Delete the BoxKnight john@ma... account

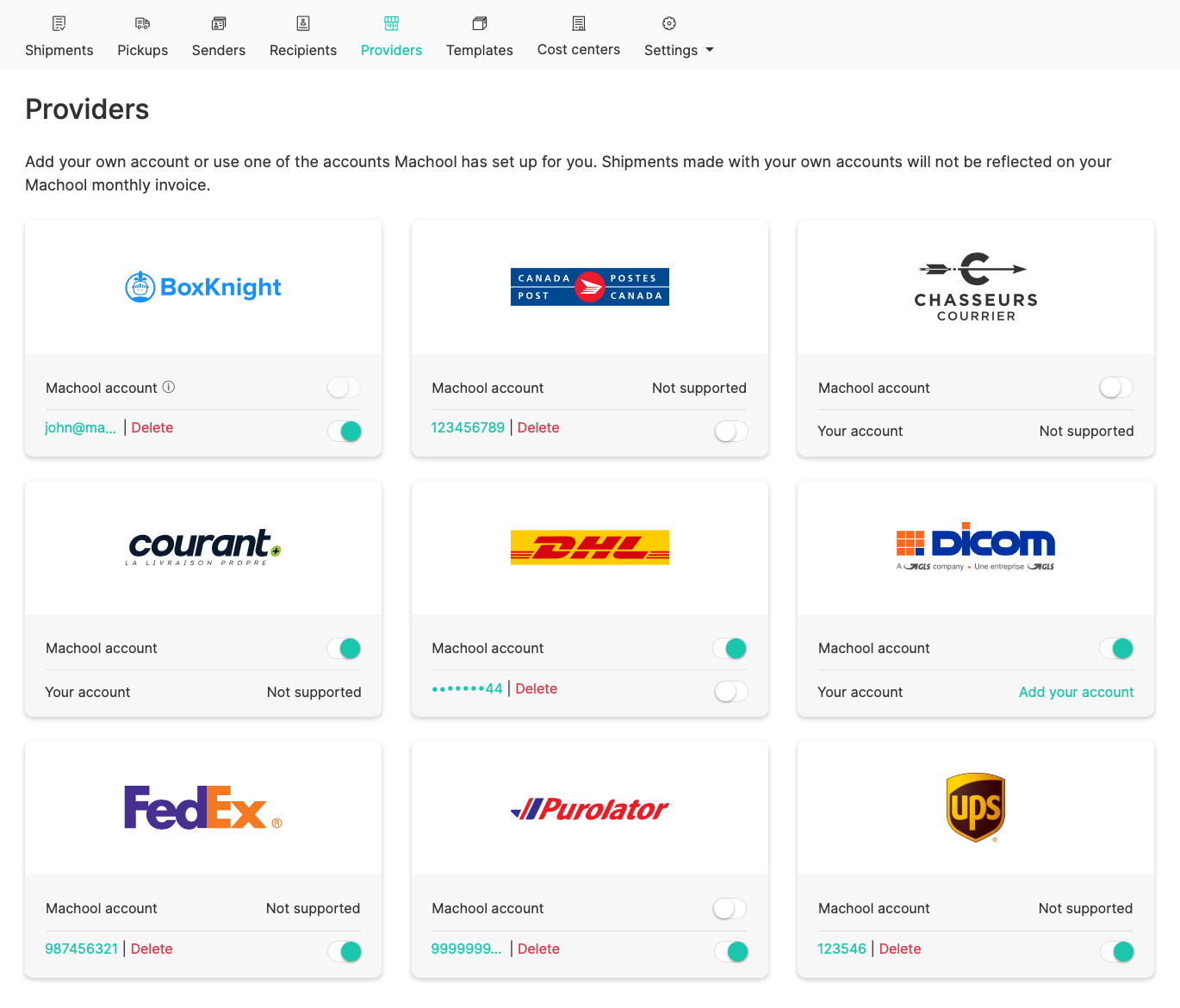pos(152,427)
